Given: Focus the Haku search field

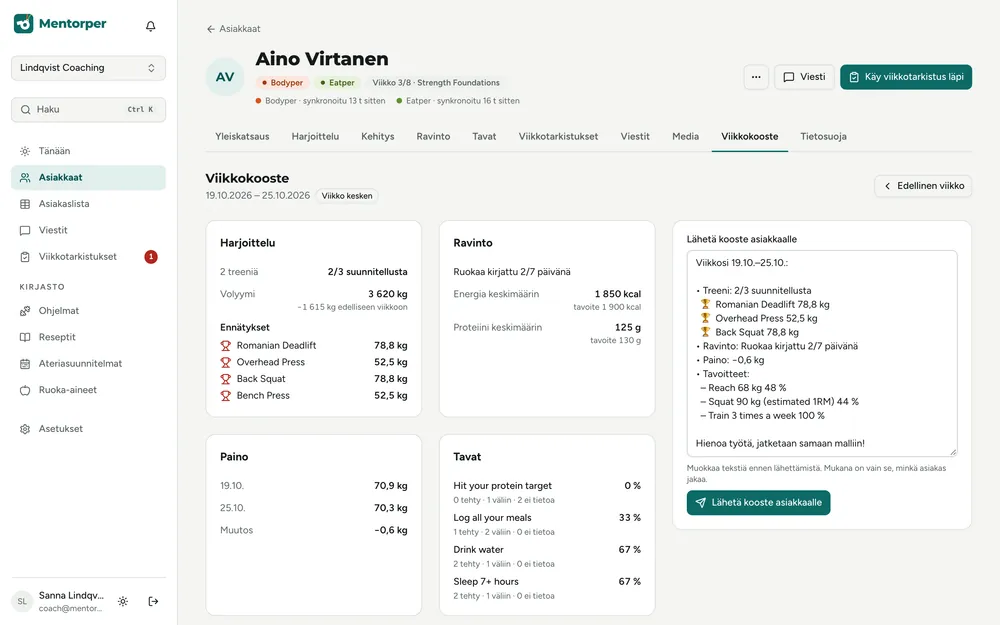Looking at the screenshot, I should 88,110.
